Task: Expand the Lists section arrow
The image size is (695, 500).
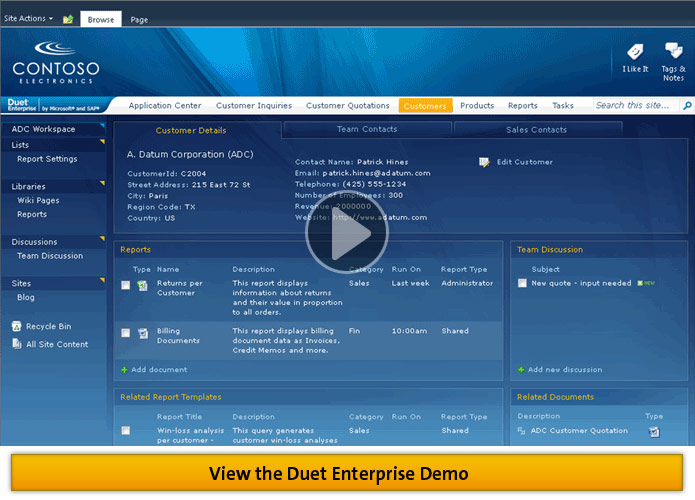Action: coord(102,142)
